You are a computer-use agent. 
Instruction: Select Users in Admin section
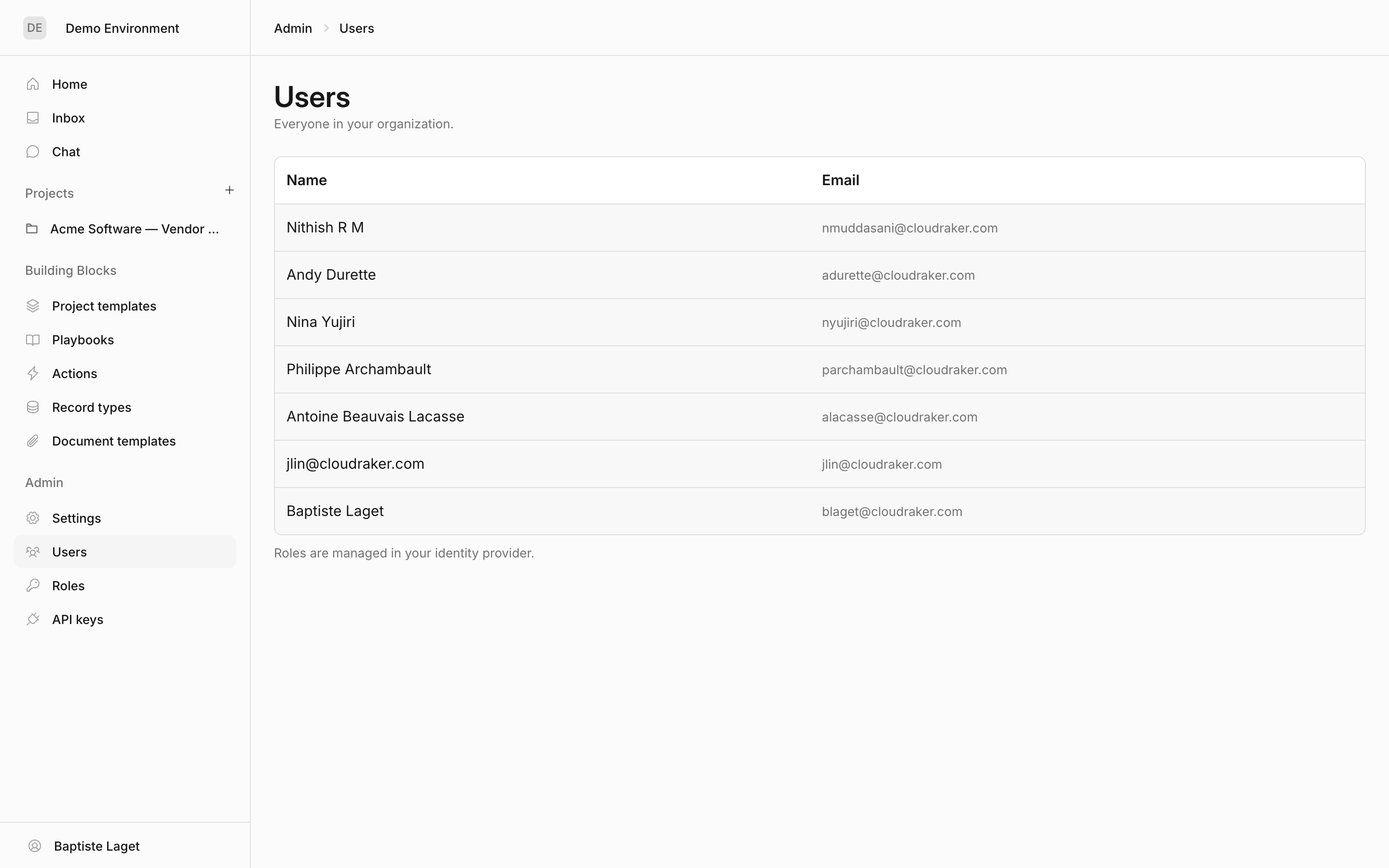124,552
